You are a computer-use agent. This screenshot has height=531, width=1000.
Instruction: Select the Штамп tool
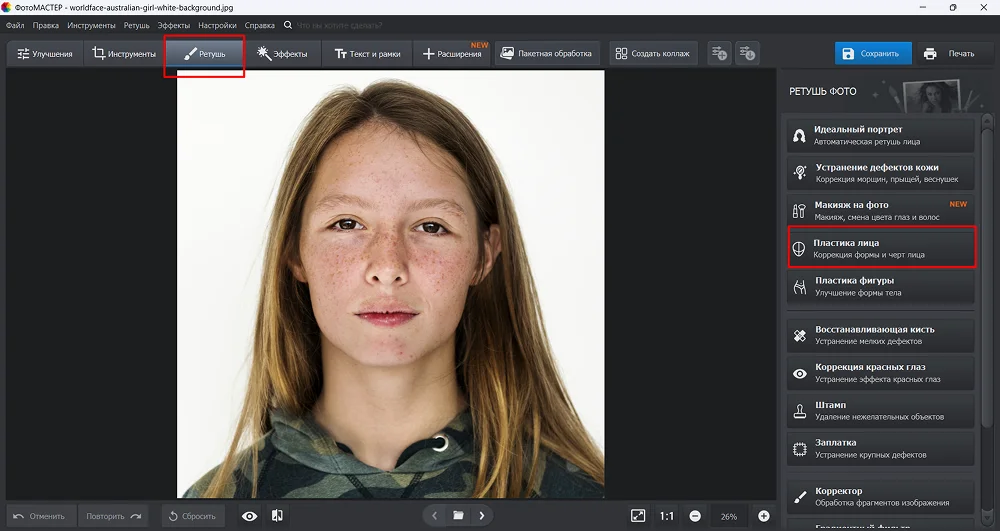pos(880,411)
